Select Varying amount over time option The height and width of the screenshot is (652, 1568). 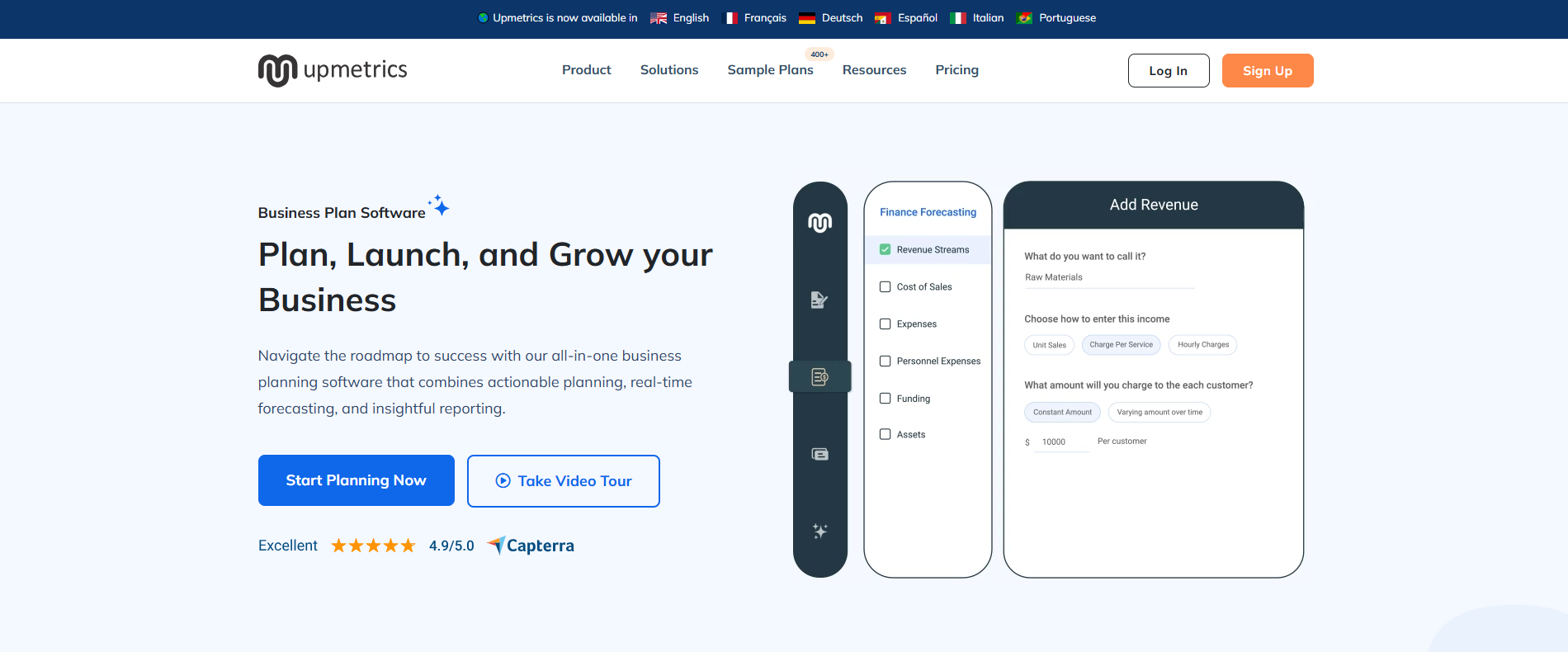(1159, 412)
